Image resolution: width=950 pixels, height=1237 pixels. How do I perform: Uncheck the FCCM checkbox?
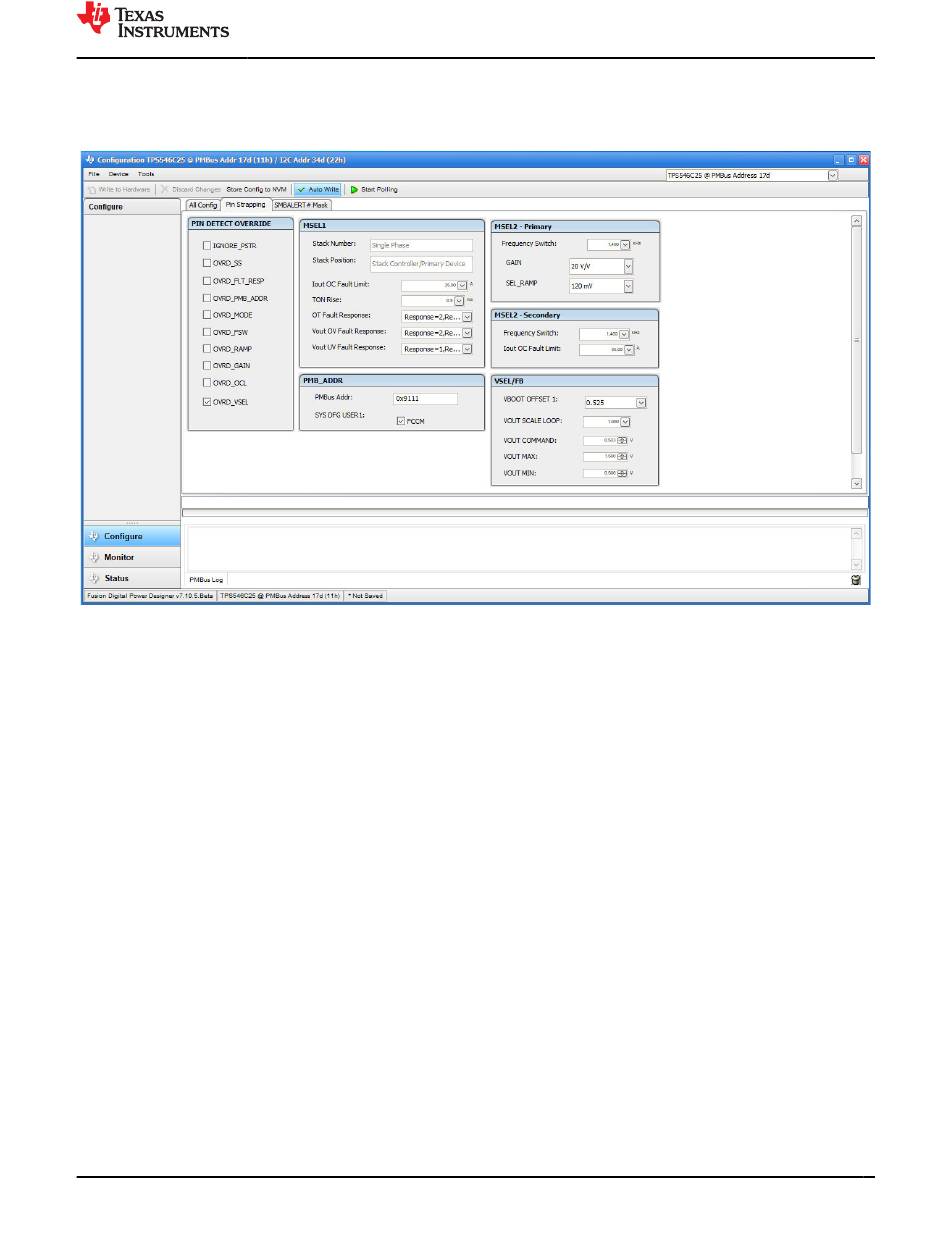point(400,421)
